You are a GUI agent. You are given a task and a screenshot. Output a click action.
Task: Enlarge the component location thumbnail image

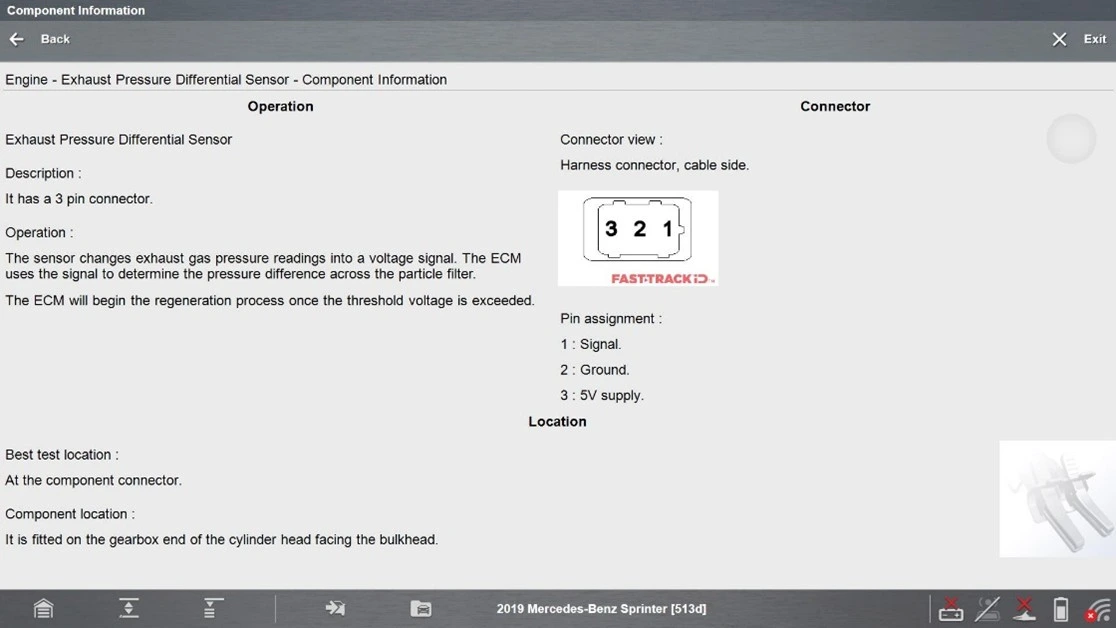pyautogui.click(x=1057, y=499)
